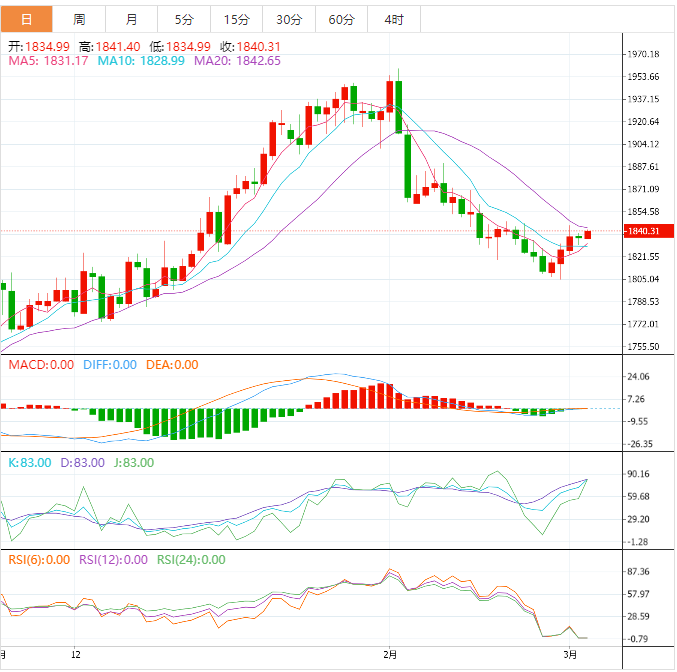Screen dimensions: 677x672
Task: Click the 2月 date marker on the time axis
Action: pos(390,655)
